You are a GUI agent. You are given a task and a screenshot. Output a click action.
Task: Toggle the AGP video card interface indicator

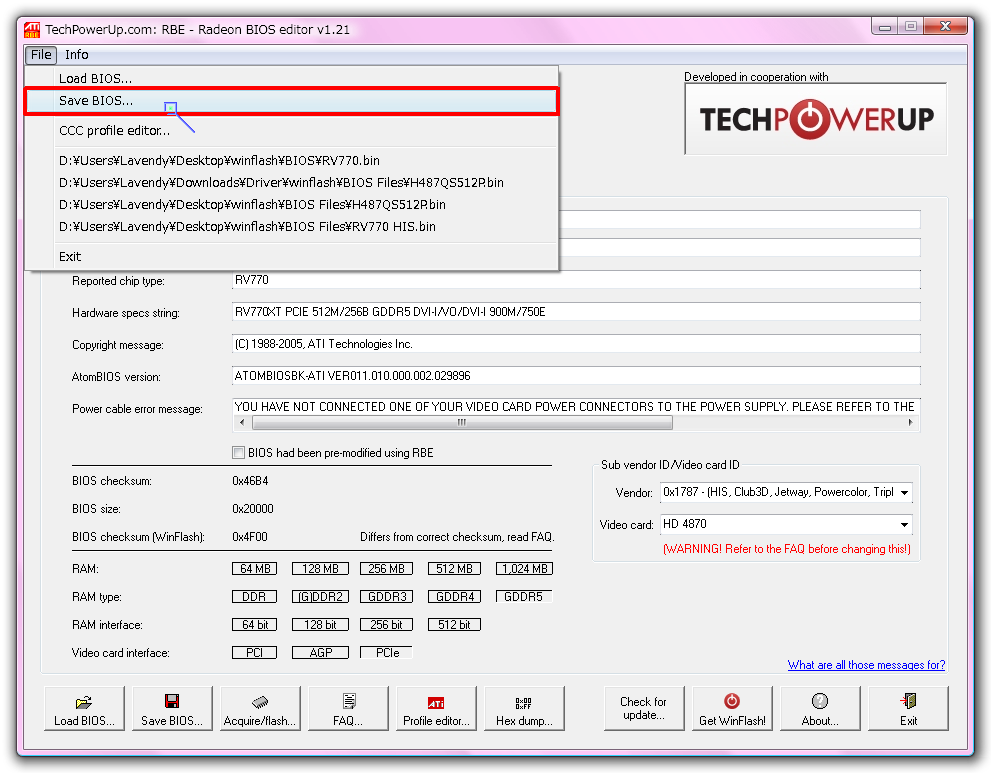[320, 652]
